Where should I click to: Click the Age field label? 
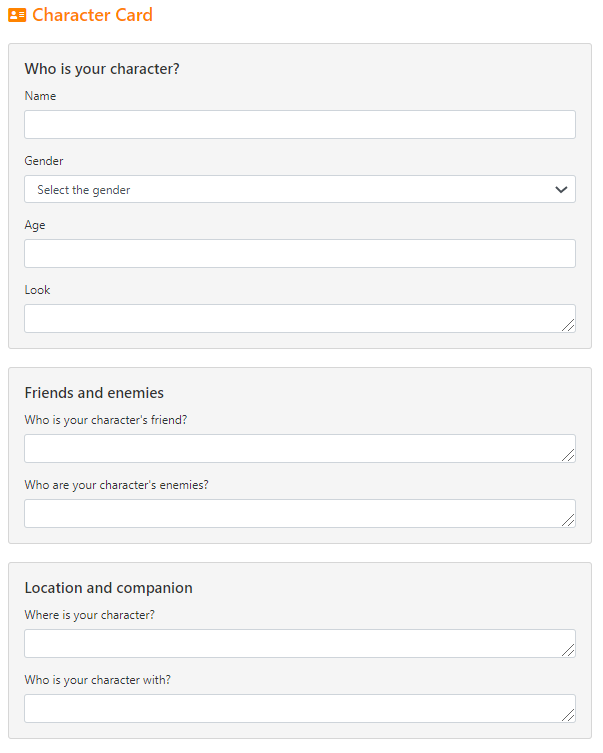(x=35, y=225)
